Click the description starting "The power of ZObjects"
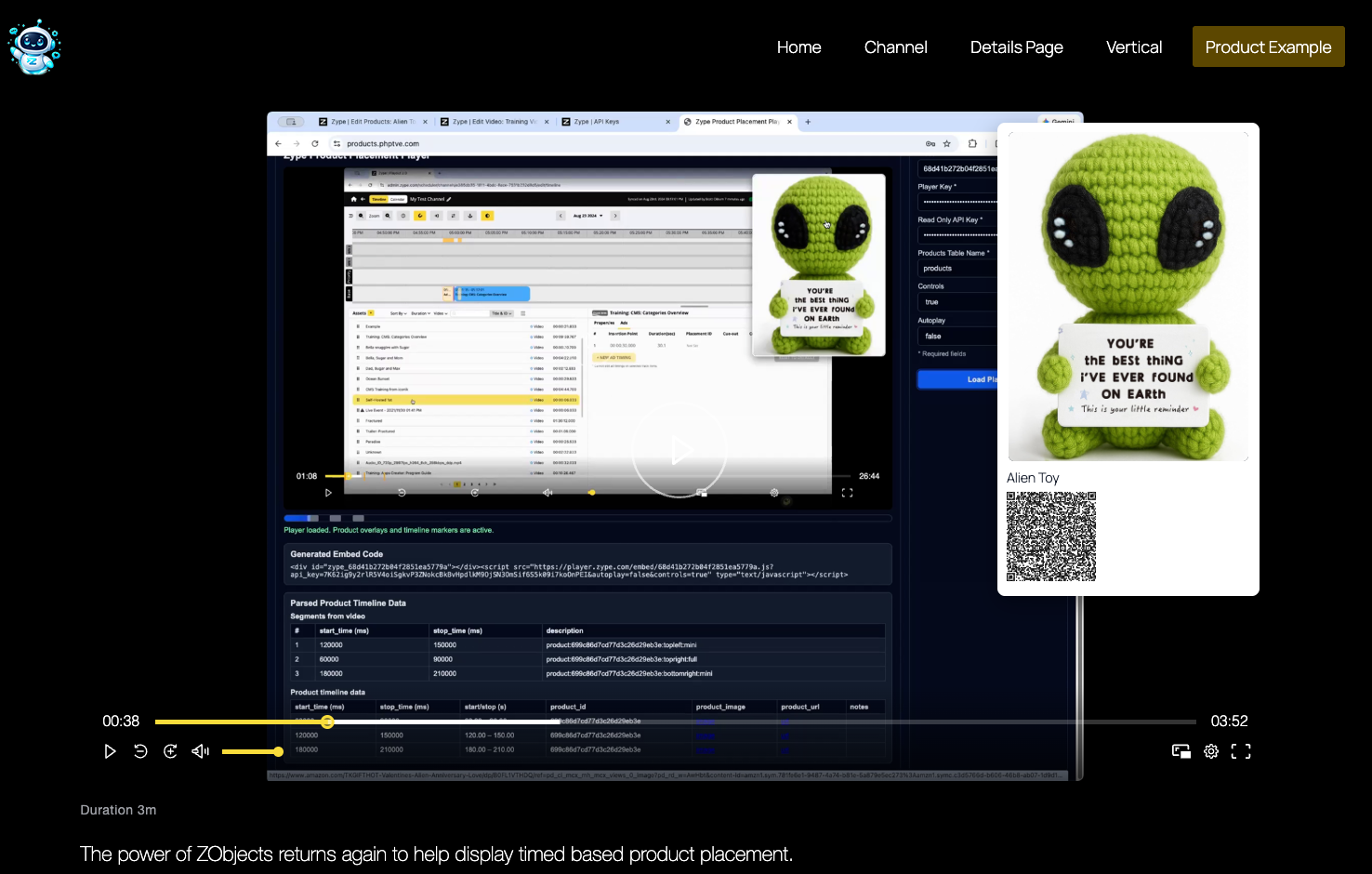 [437, 854]
